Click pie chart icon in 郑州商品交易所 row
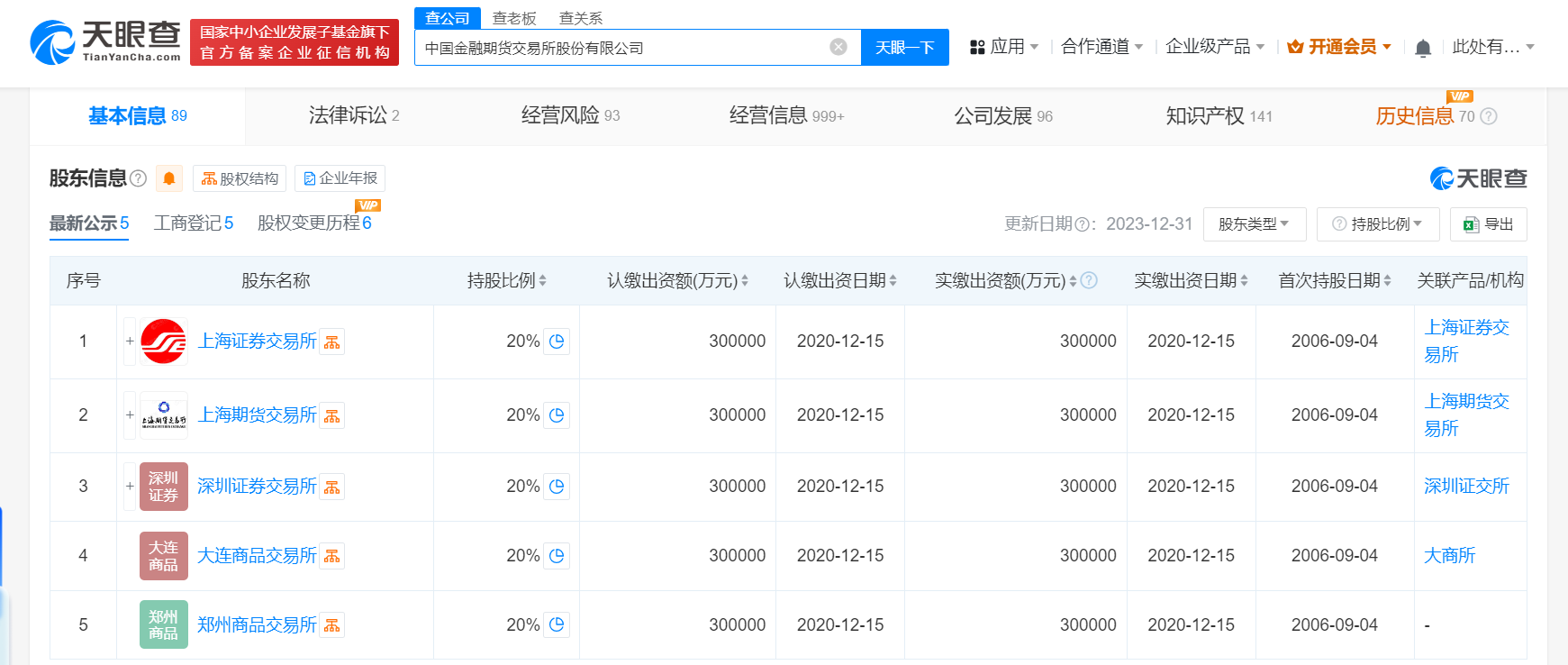This screenshot has width=1568, height=665. pyautogui.click(x=557, y=624)
